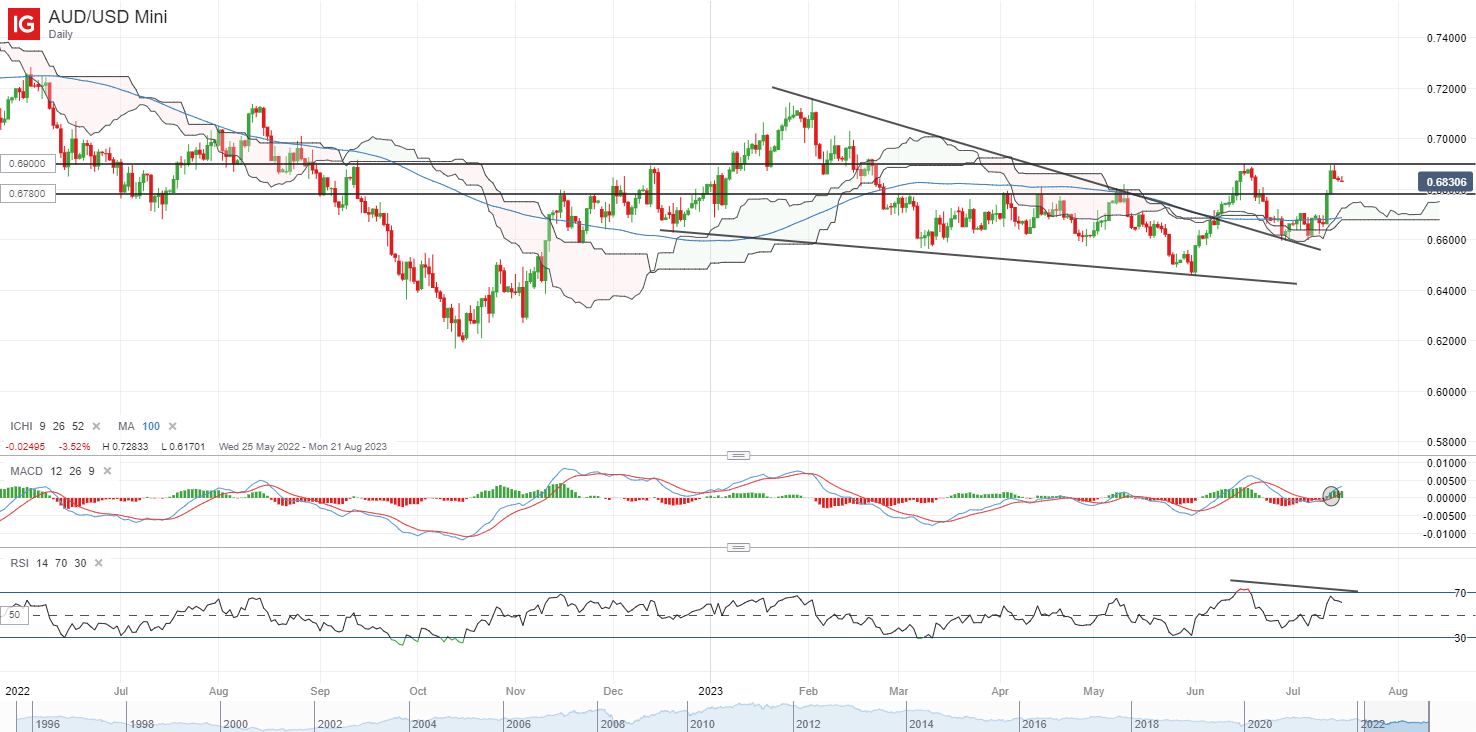Open the Daily timeframe label
The height and width of the screenshot is (732, 1476).
[62, 33]
